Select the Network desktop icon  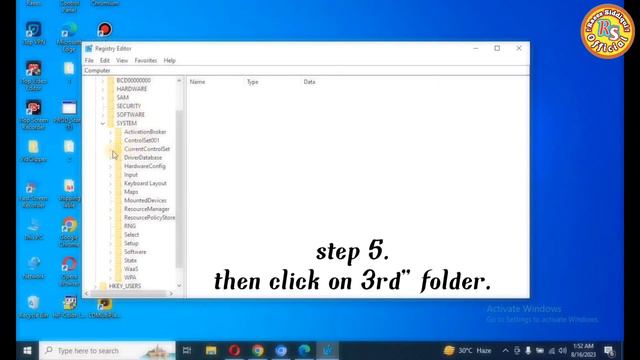(33, 267)
